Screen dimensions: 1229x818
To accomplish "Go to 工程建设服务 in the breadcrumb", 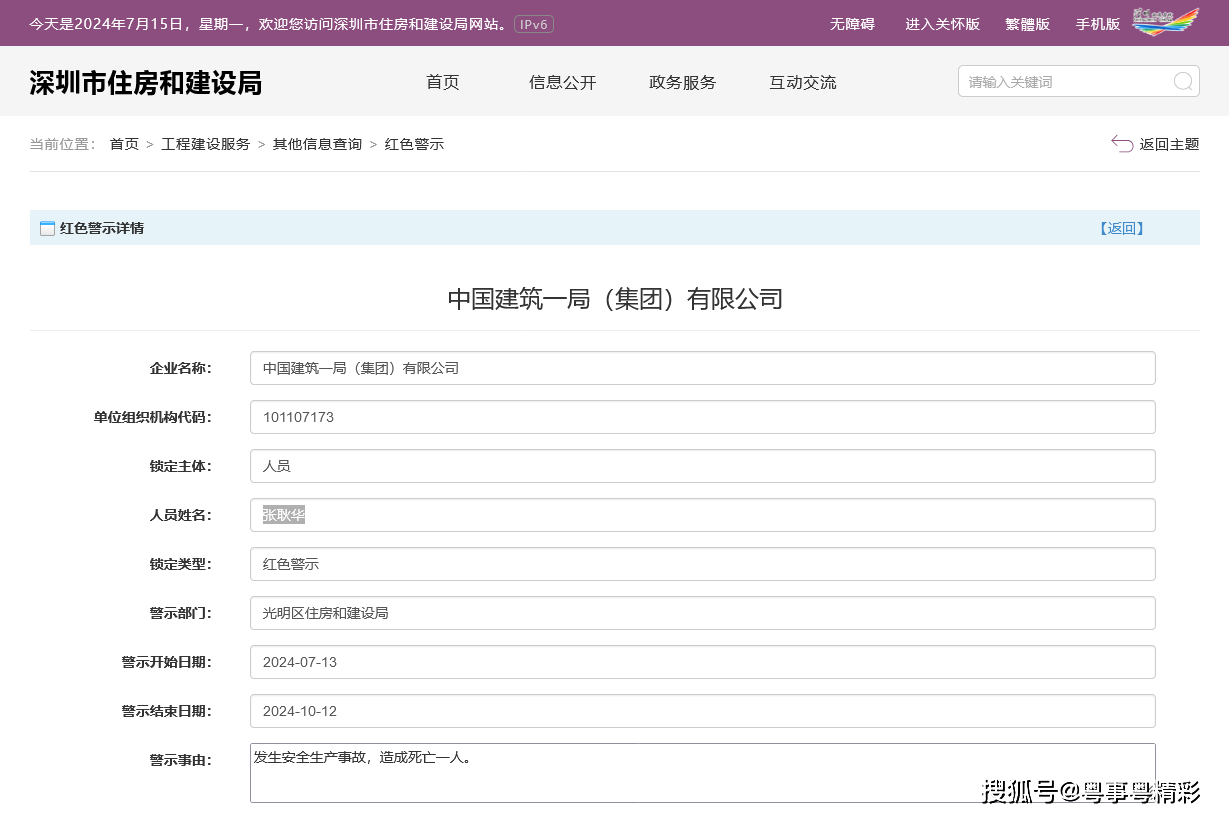I will tap(206, 144).
